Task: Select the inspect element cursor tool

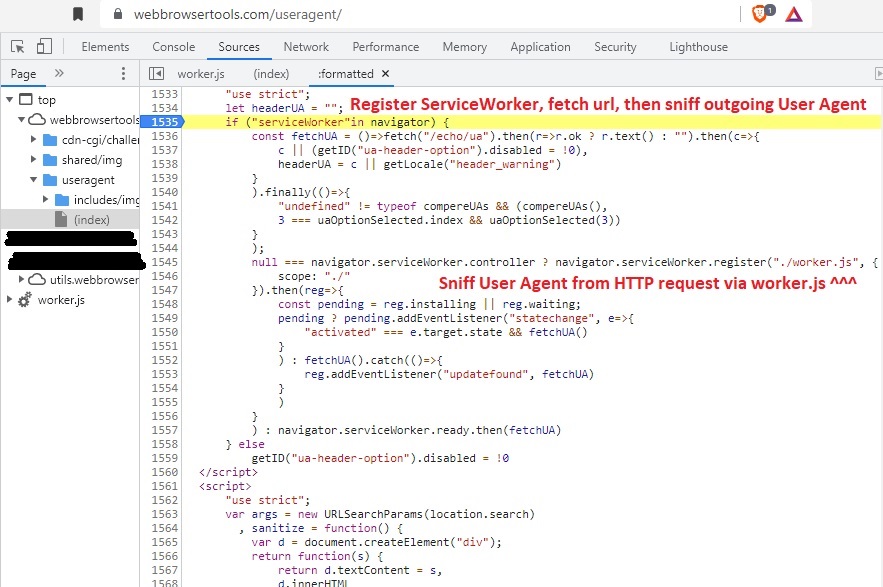Action: [x=17, y=46]
